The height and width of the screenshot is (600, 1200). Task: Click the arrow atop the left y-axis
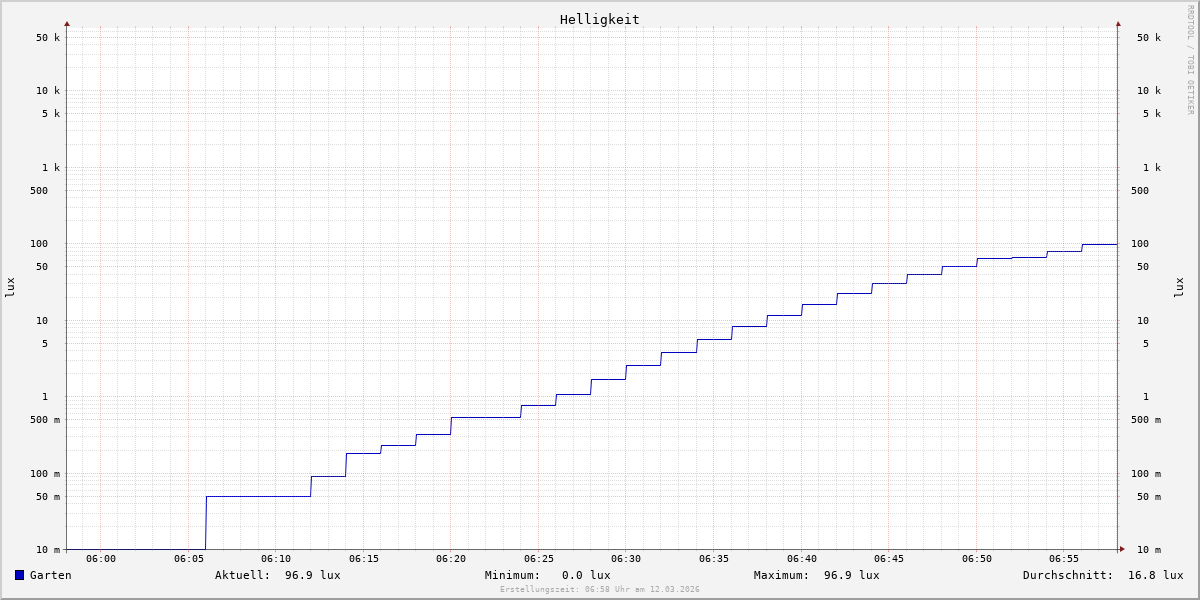point(67,23)
